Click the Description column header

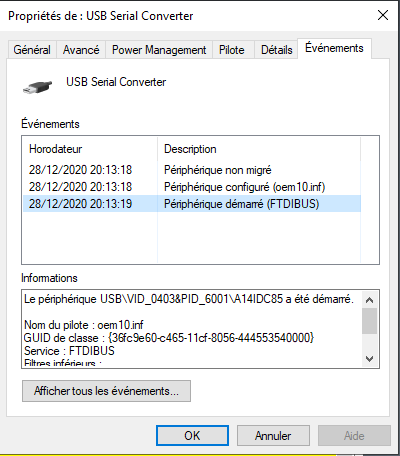[259, 149]
